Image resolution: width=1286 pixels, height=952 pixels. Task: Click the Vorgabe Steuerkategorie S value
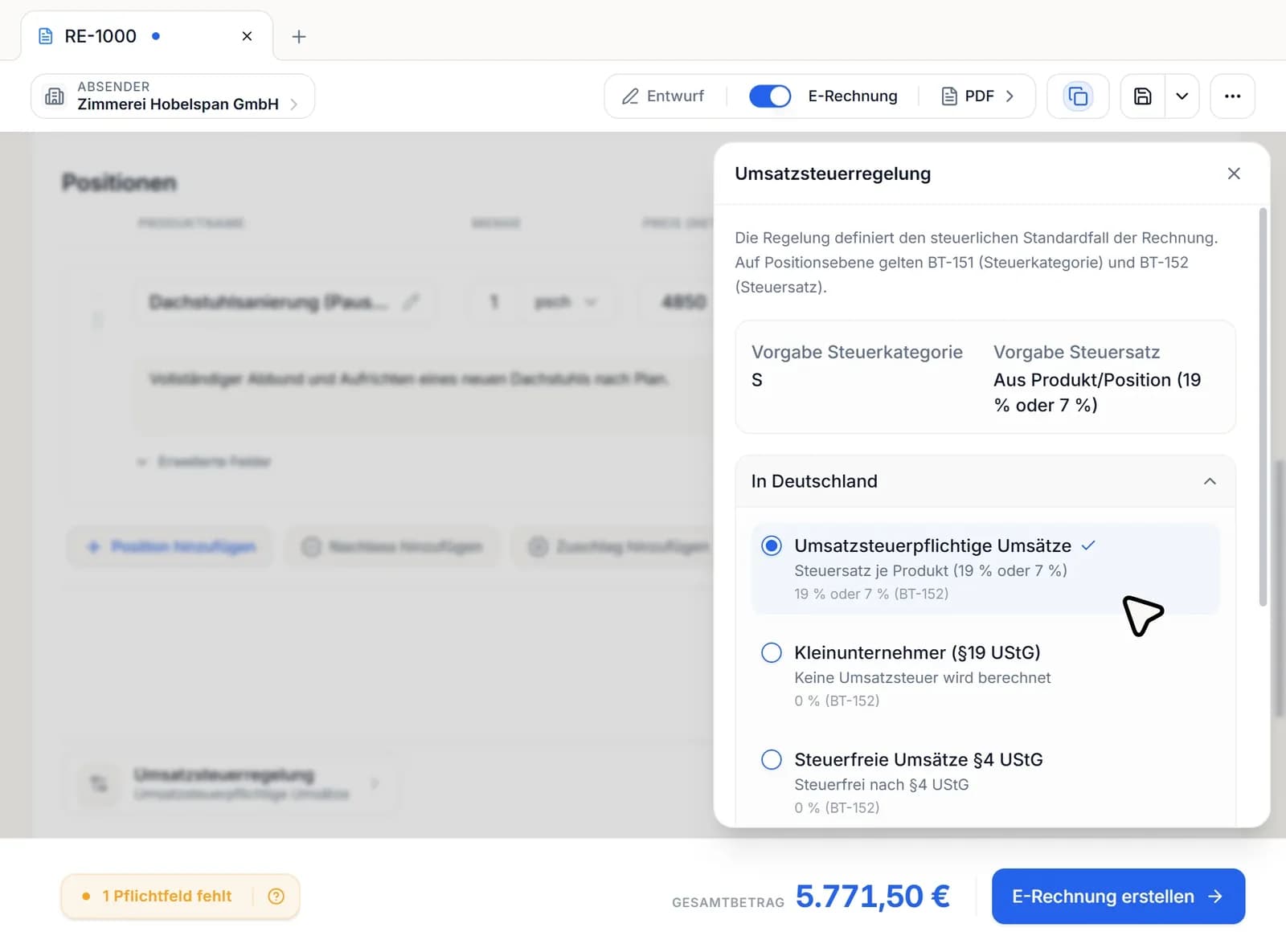pyautogui.click(x=757, y=380)
